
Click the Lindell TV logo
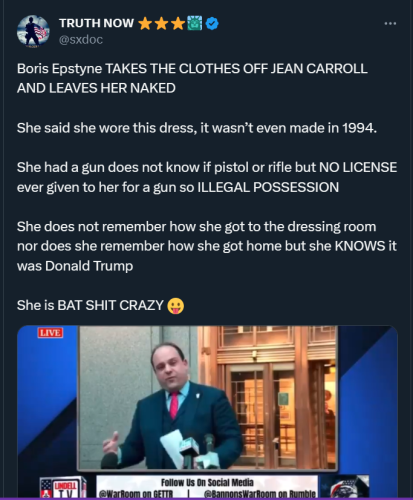[63, 487]
